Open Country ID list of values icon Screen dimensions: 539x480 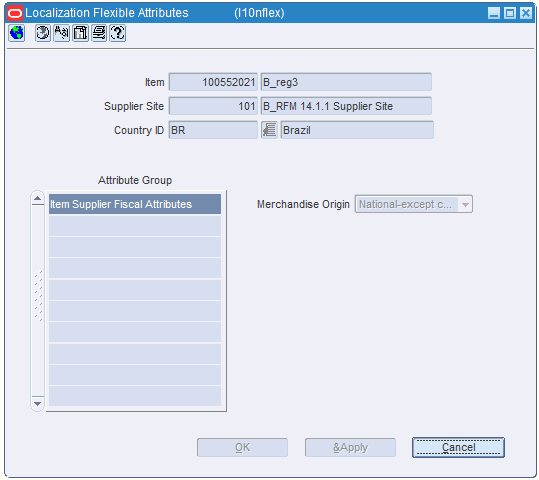pyautogui.click(x=269, y=130)
